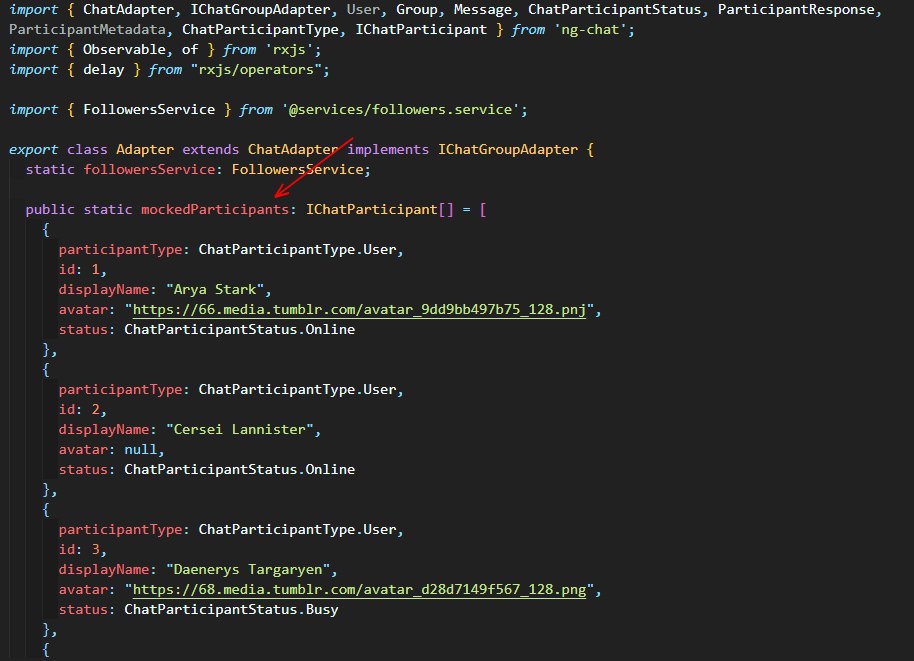The width and height of the screenshot is (914, 661).
Task: Click the implements keyword in class declaration
Action: coord(388,149)
